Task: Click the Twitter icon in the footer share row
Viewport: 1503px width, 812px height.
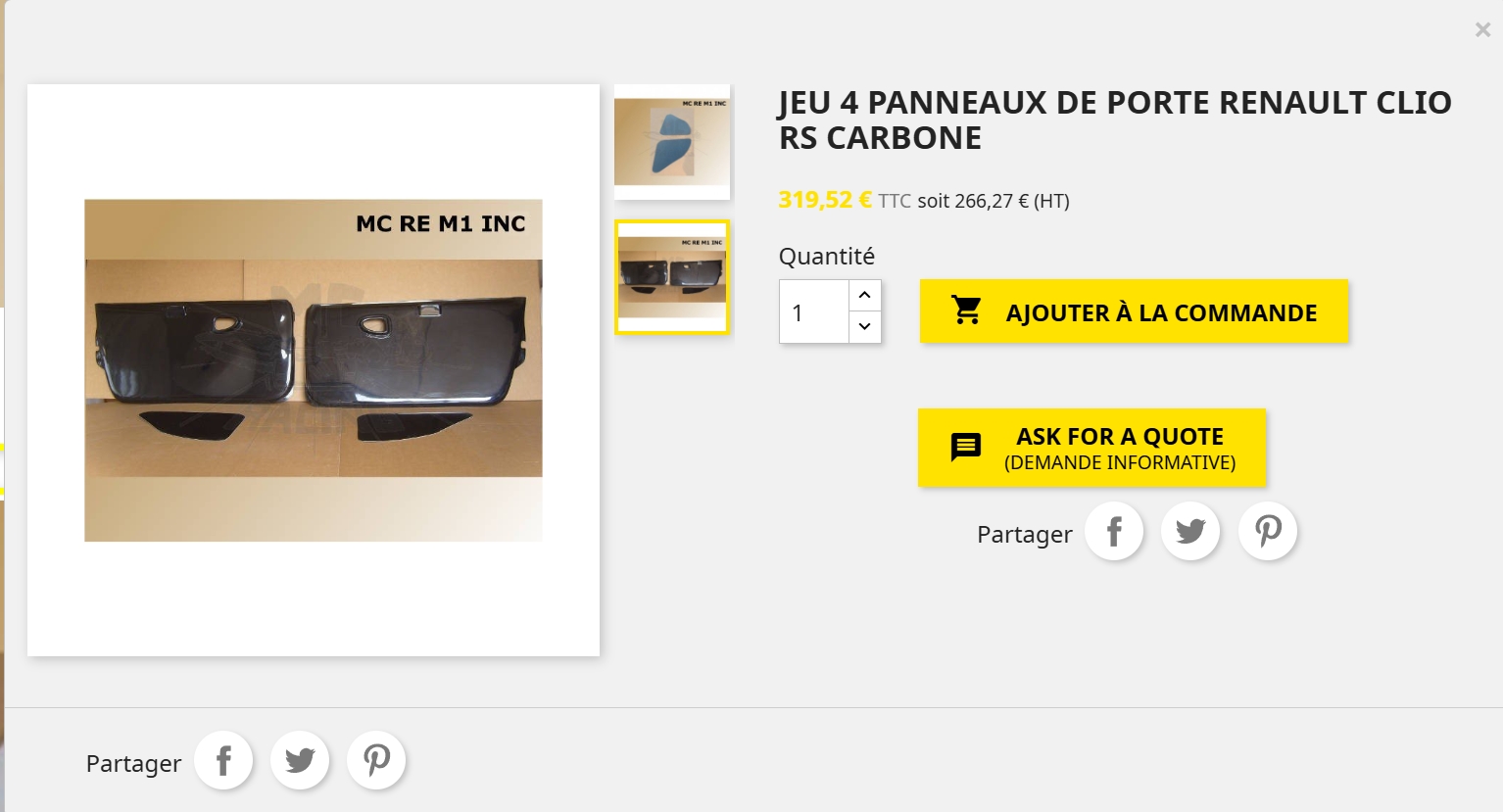Action: pos(300,760)
